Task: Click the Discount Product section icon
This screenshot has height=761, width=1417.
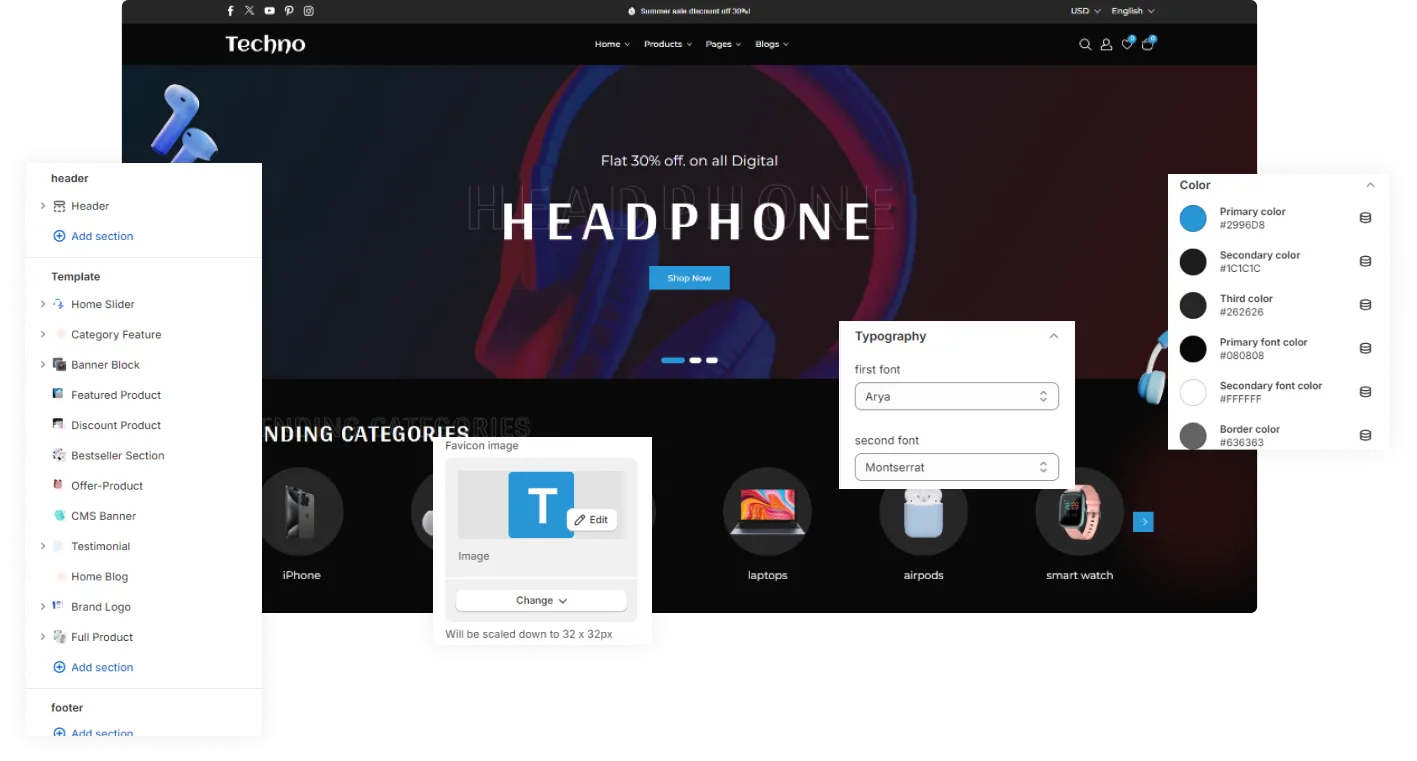Action: tap(59, 425)
